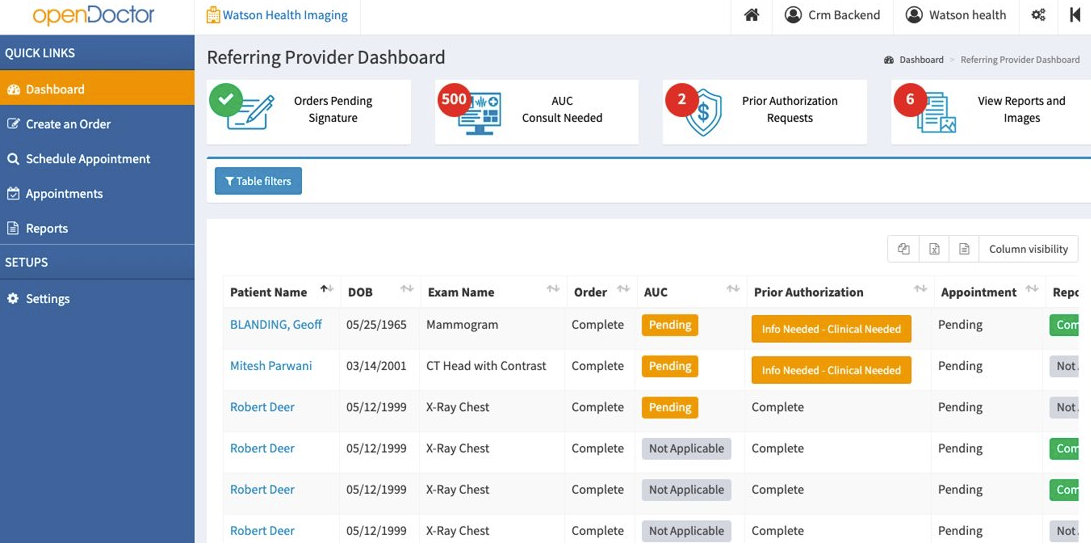Click the green checkmark badge on Orders card

225,99
